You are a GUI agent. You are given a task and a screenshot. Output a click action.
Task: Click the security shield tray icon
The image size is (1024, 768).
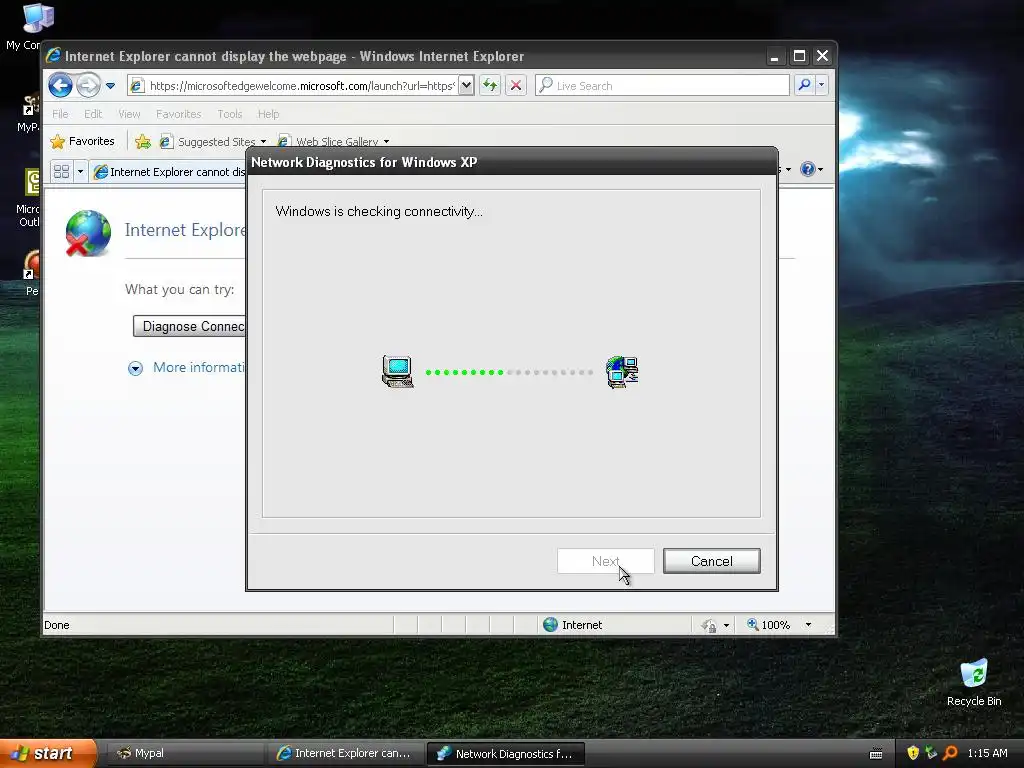coord(912,753)
